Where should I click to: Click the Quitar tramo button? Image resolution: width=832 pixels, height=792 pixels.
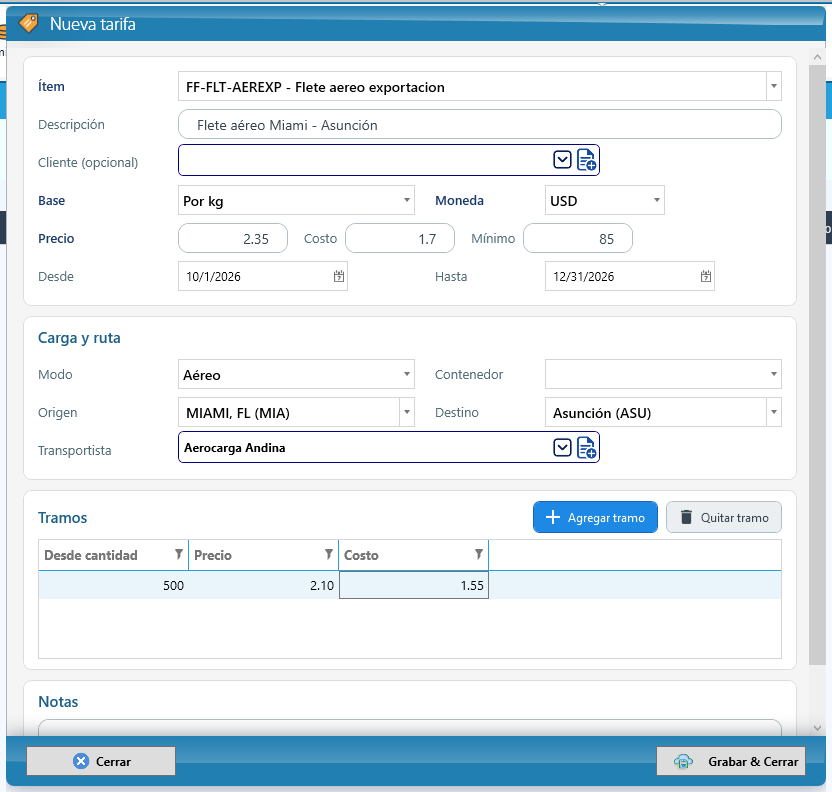pos(724,517)
